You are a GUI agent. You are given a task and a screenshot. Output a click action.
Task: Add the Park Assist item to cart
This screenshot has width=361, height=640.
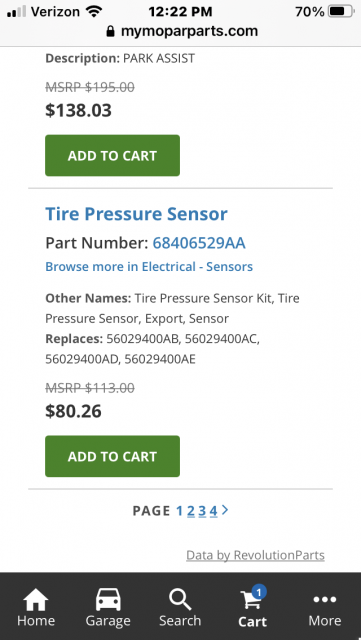pyautogui.click(x=112, y=156)
